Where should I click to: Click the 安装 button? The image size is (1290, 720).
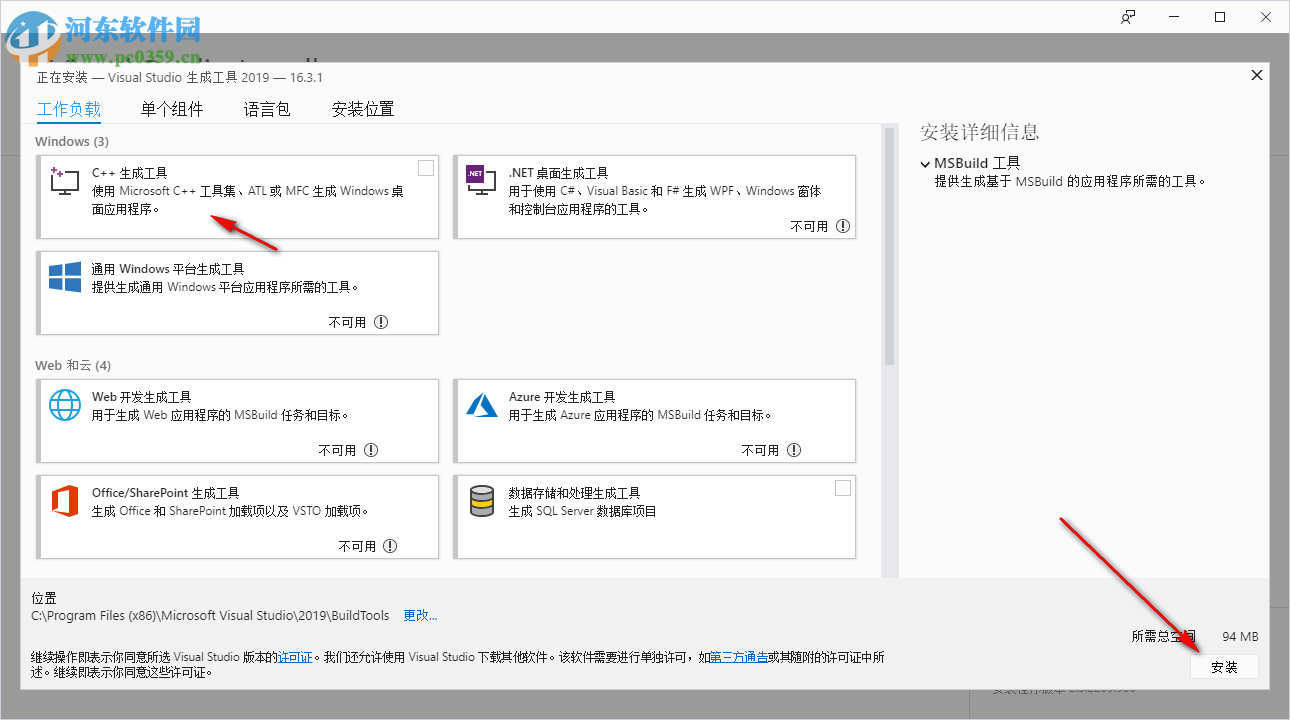[1224, 666]
